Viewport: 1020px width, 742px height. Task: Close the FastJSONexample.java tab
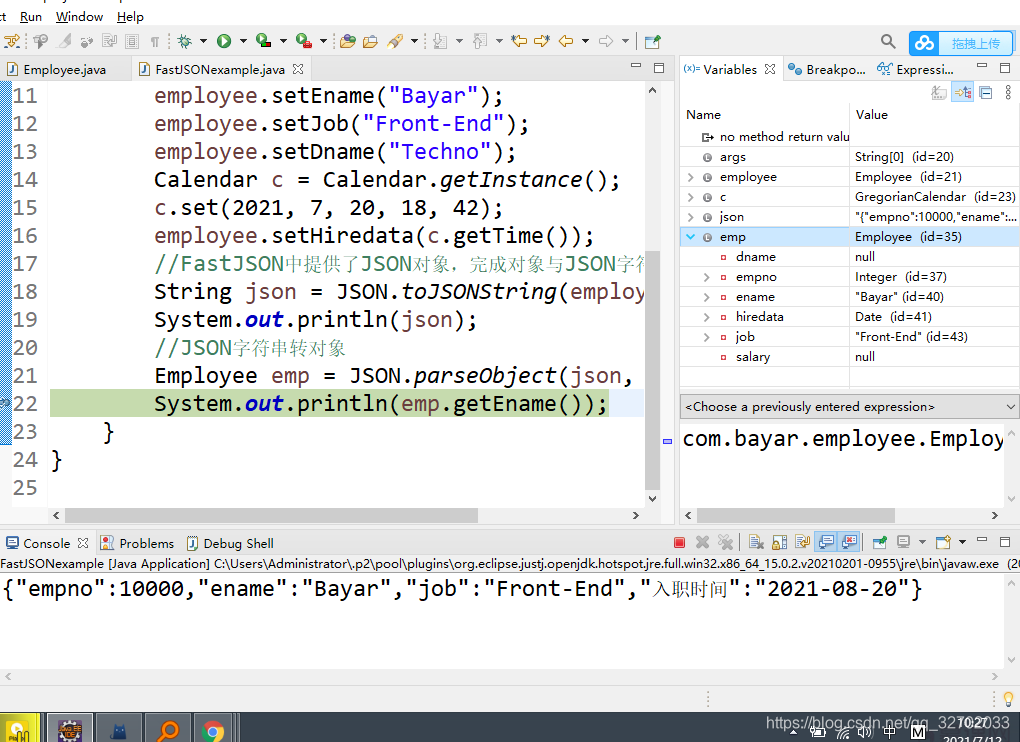(x=298, y=69)
